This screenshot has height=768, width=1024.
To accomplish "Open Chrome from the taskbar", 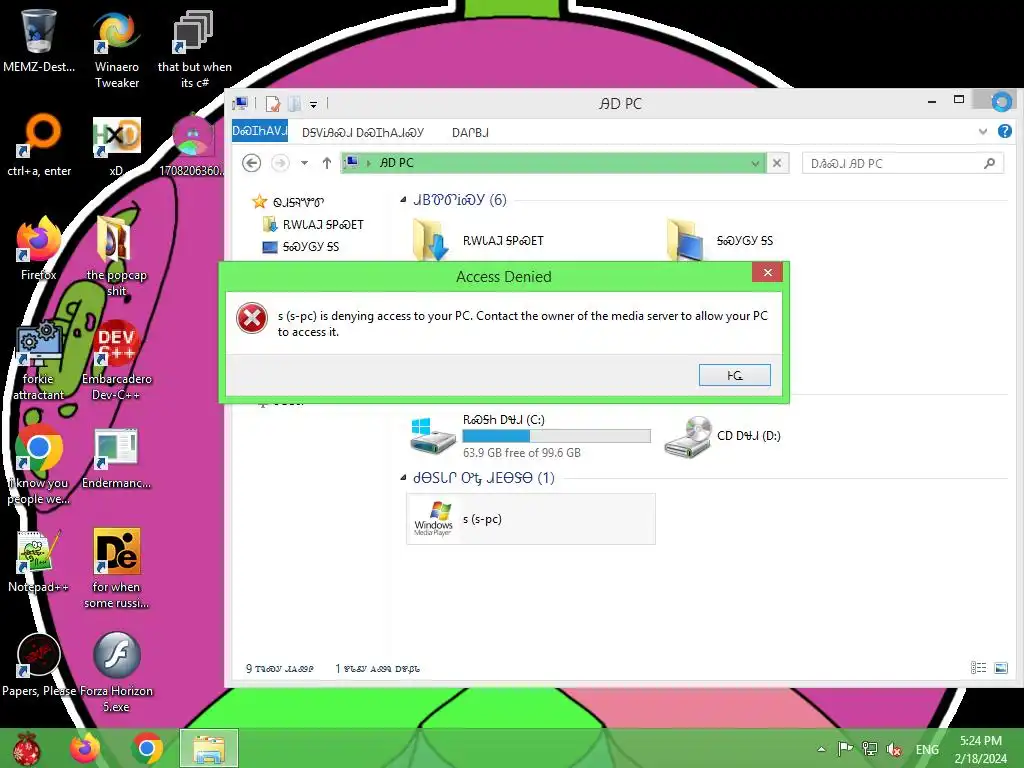I will [x=147, y=748].
